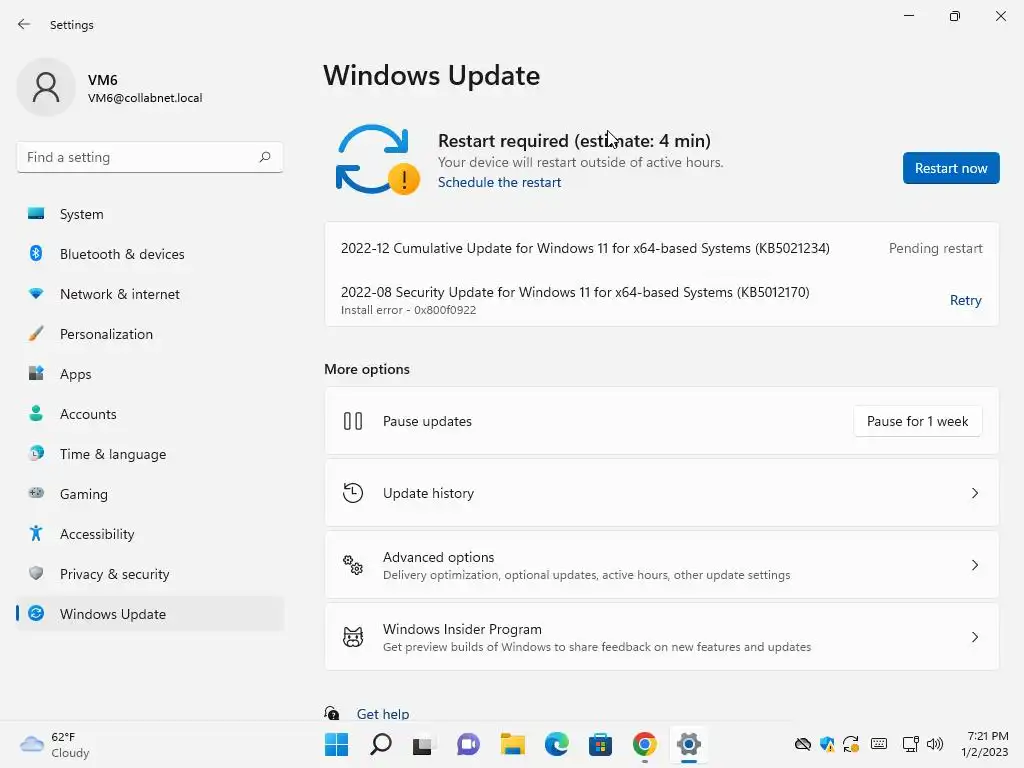1024x768 pixels.
Task: Click the Get help link
Action: (x=383, y=714)
